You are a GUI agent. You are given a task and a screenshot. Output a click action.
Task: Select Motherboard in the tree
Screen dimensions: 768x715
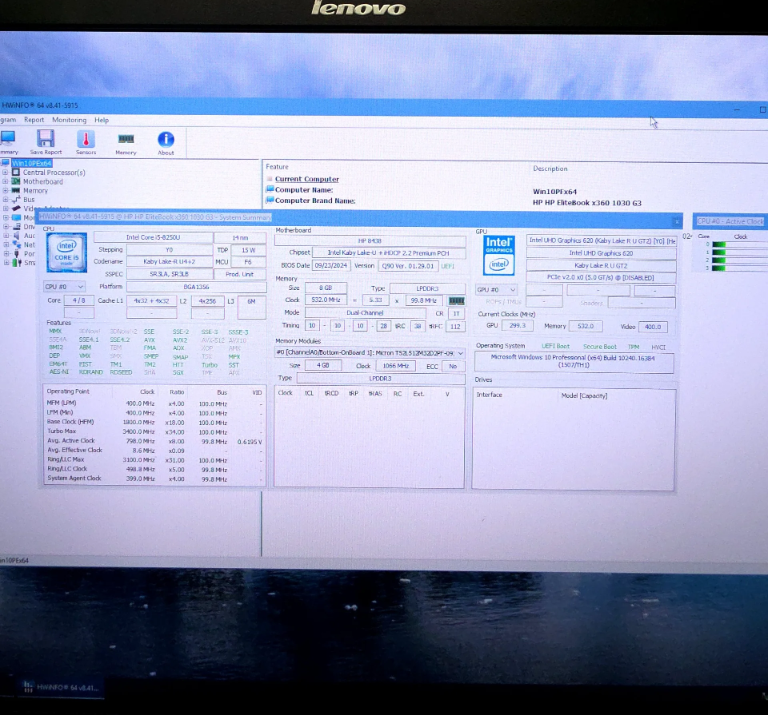pos(43,181)
